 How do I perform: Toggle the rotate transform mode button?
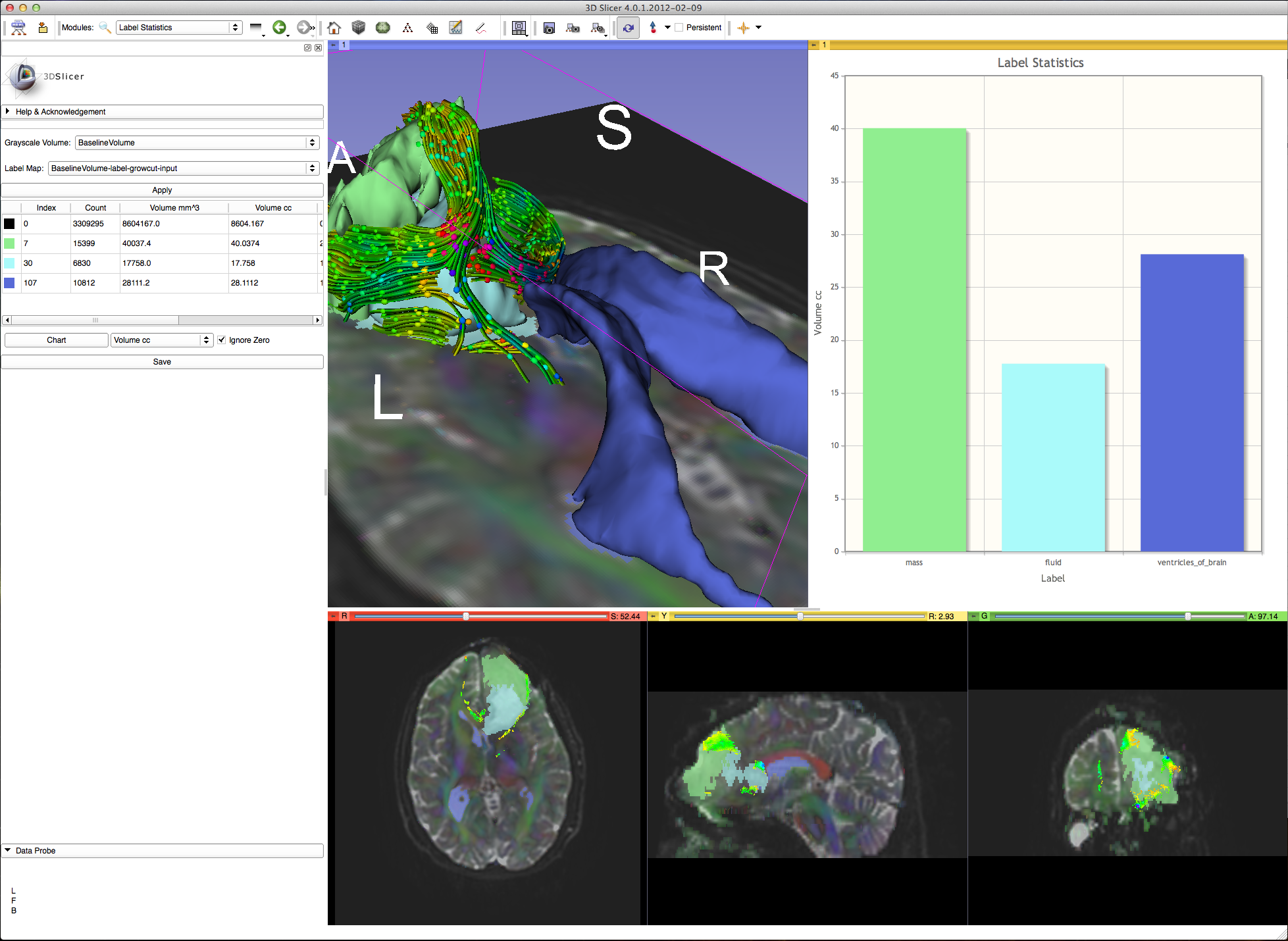point(629,28)
